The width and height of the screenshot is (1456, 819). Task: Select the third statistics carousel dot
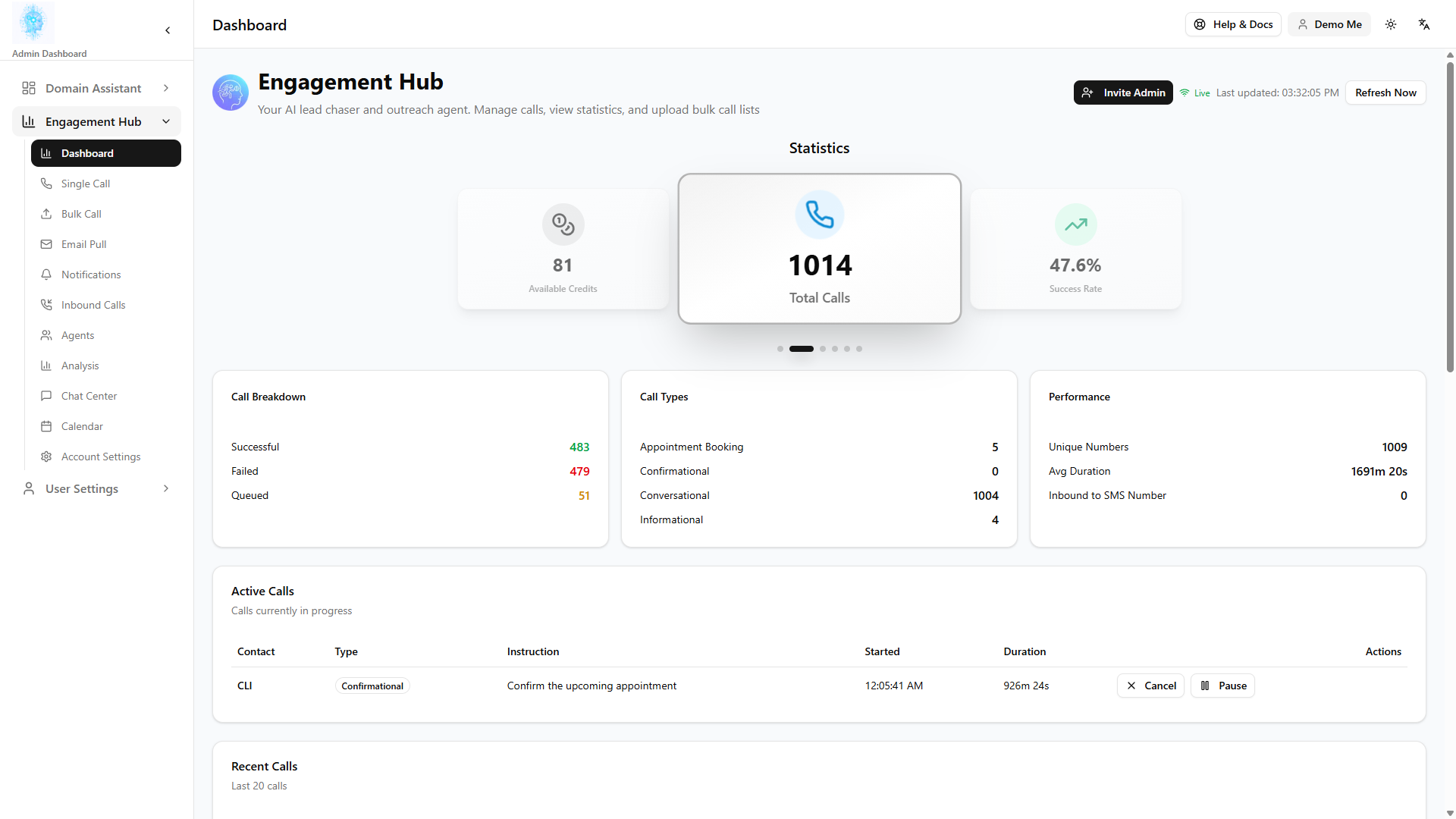(823, 349)
